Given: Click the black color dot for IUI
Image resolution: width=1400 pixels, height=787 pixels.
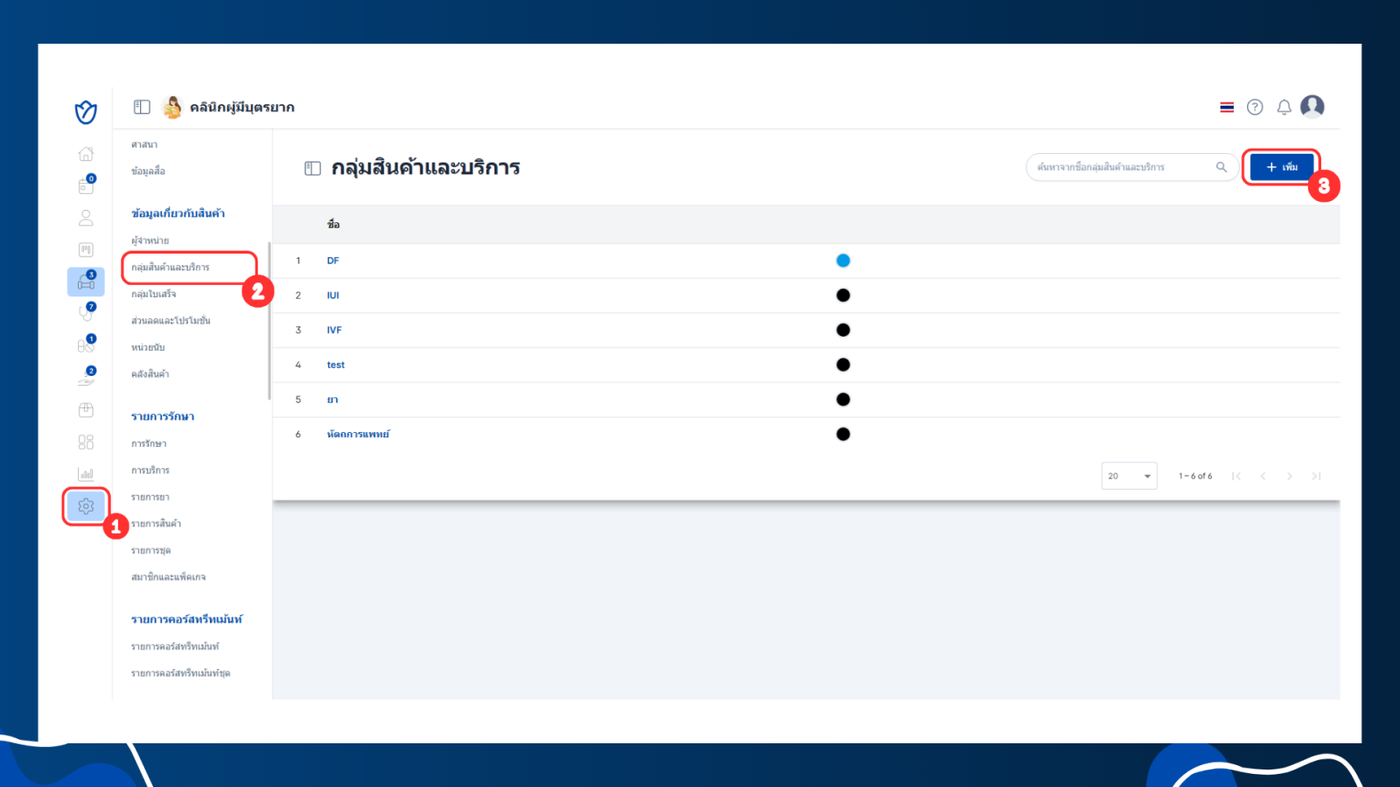Looking at the screenshot, I should (x=843, y=296).
